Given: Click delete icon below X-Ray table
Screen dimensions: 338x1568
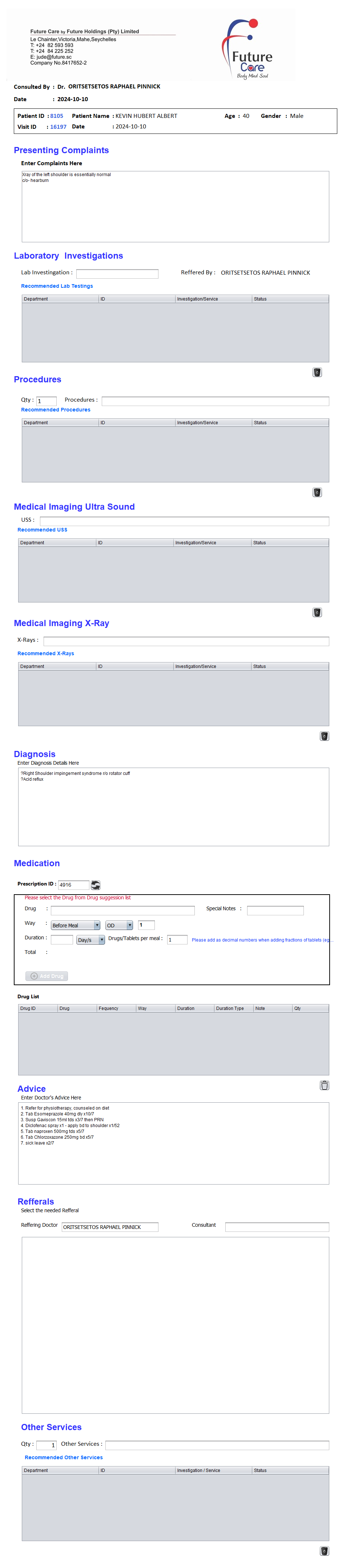Looking at the screenshot, I should tap(324, 735).
